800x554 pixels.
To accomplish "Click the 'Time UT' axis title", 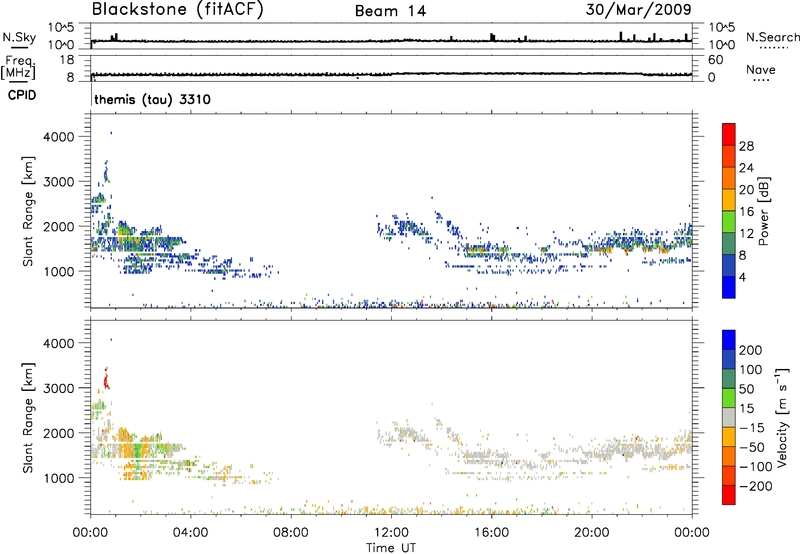I will coord(391,547).
